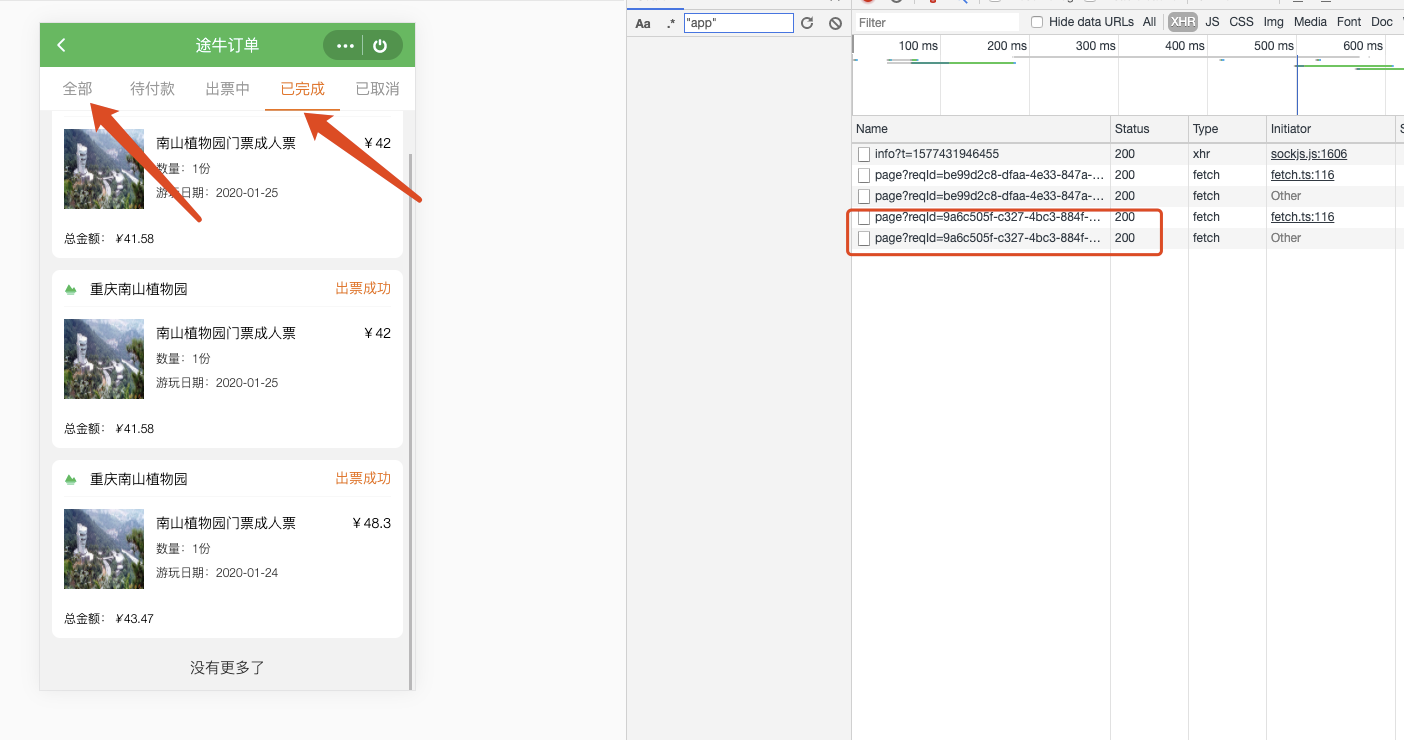
Task: Filter network requests by Img
Action: (1273, 22)
